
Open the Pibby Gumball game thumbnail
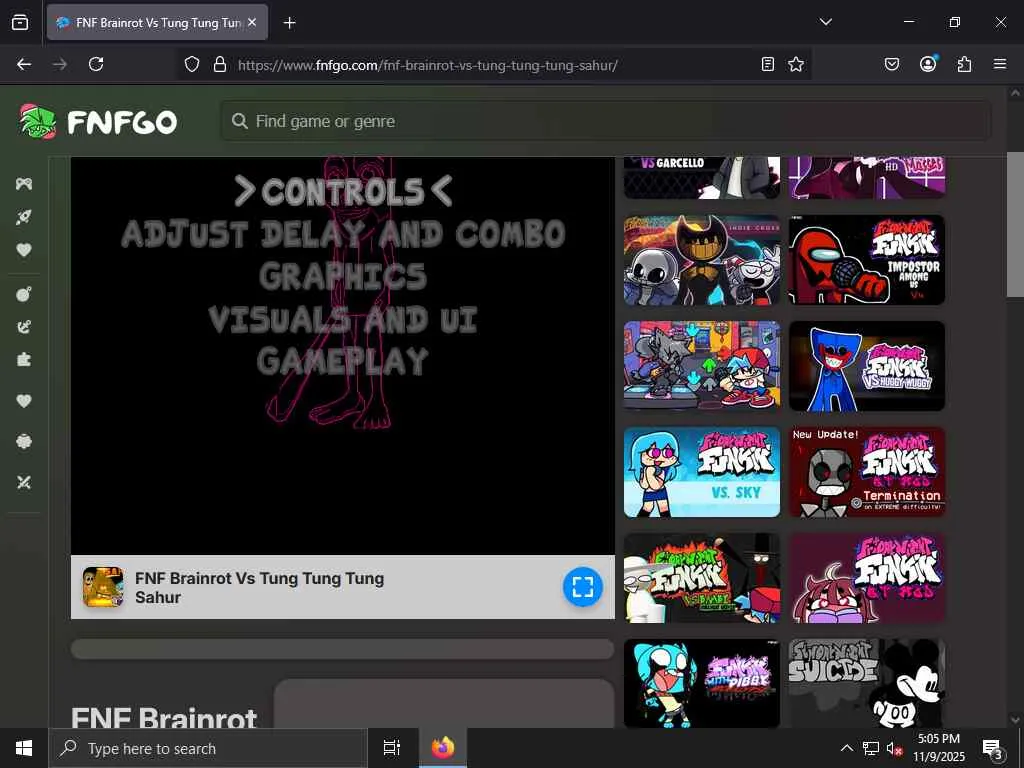point(702,683)
